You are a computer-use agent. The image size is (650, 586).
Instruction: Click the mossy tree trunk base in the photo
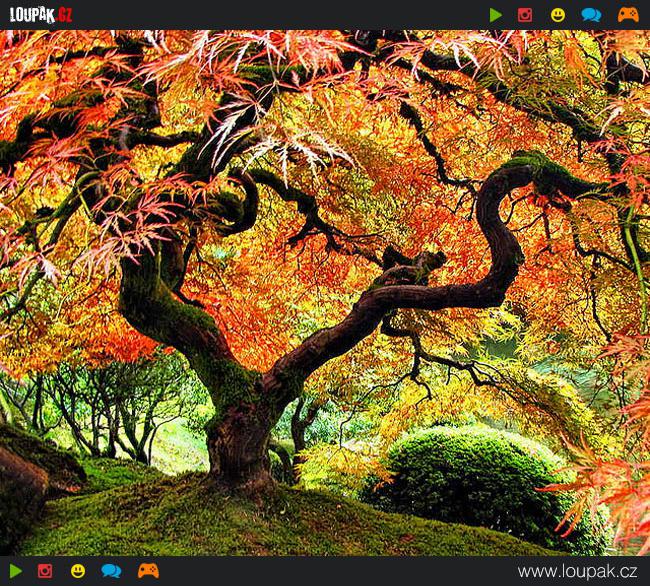238,440
